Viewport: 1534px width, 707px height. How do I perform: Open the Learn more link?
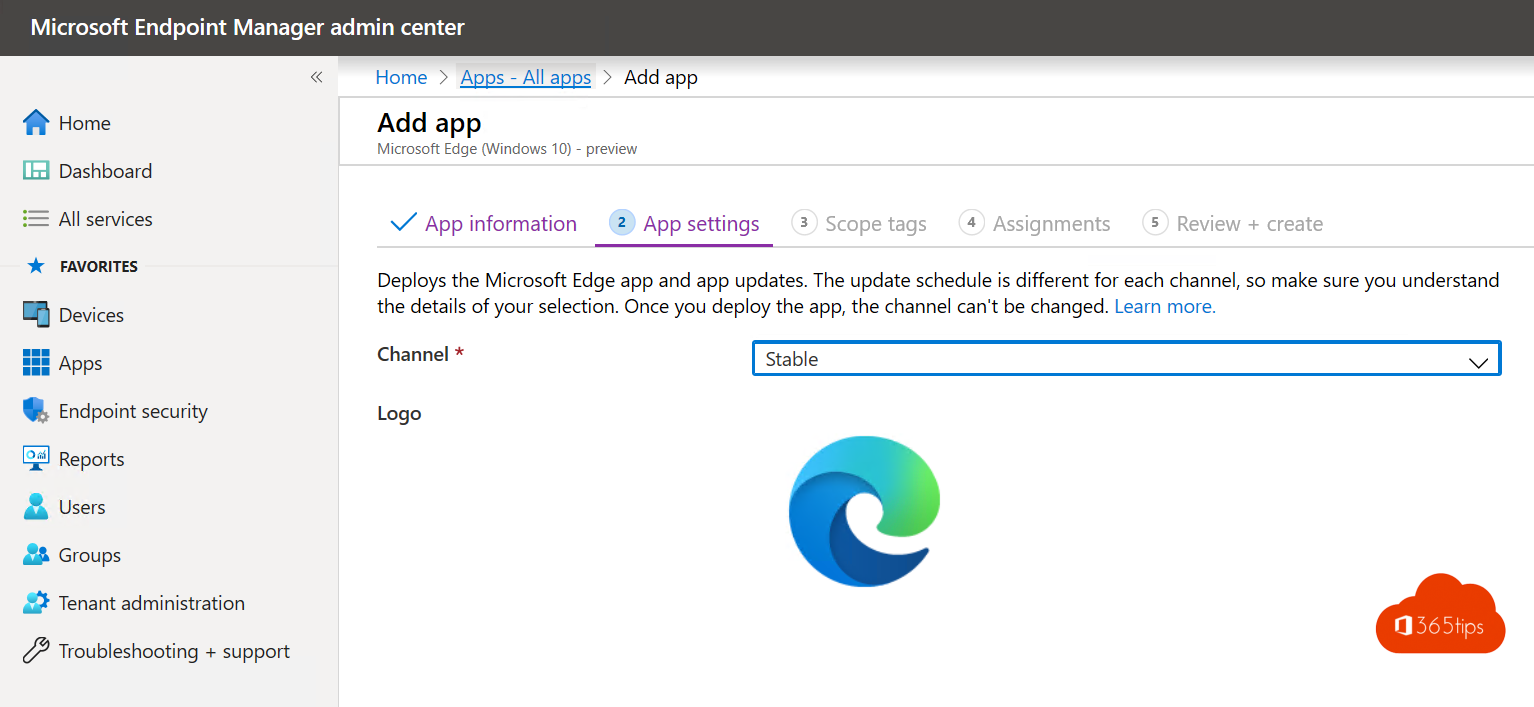(1165, 307)
